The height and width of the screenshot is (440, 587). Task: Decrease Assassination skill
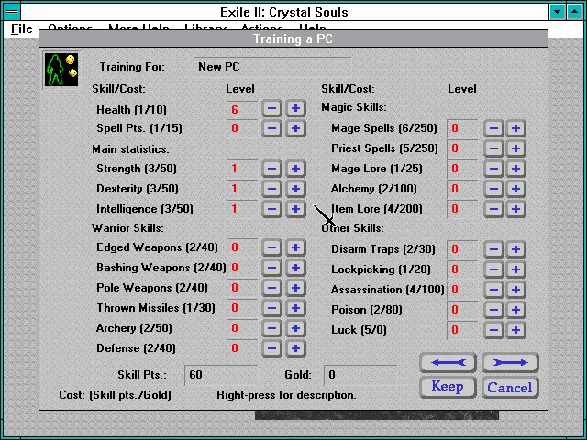pos(493,289)
